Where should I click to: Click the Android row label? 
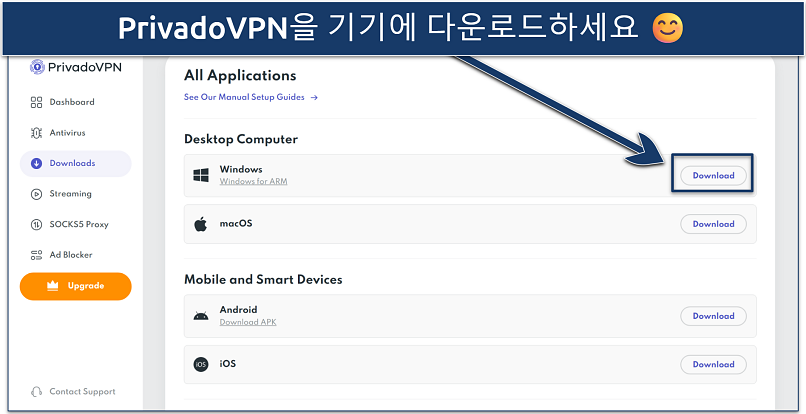(239, 310)
